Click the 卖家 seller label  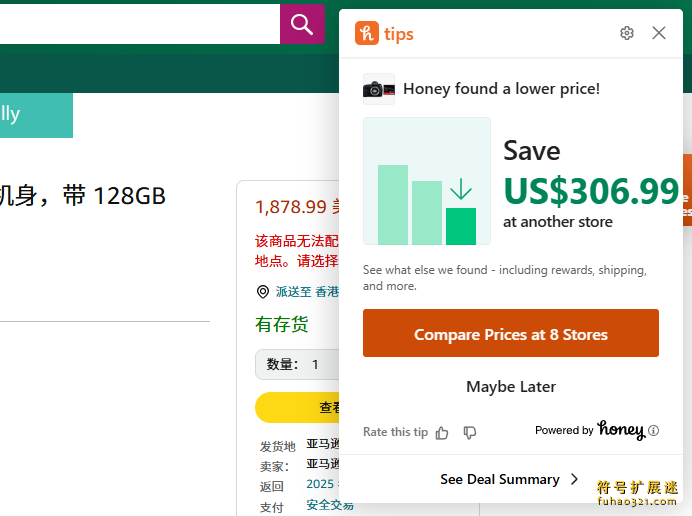[x=274, y=467]
